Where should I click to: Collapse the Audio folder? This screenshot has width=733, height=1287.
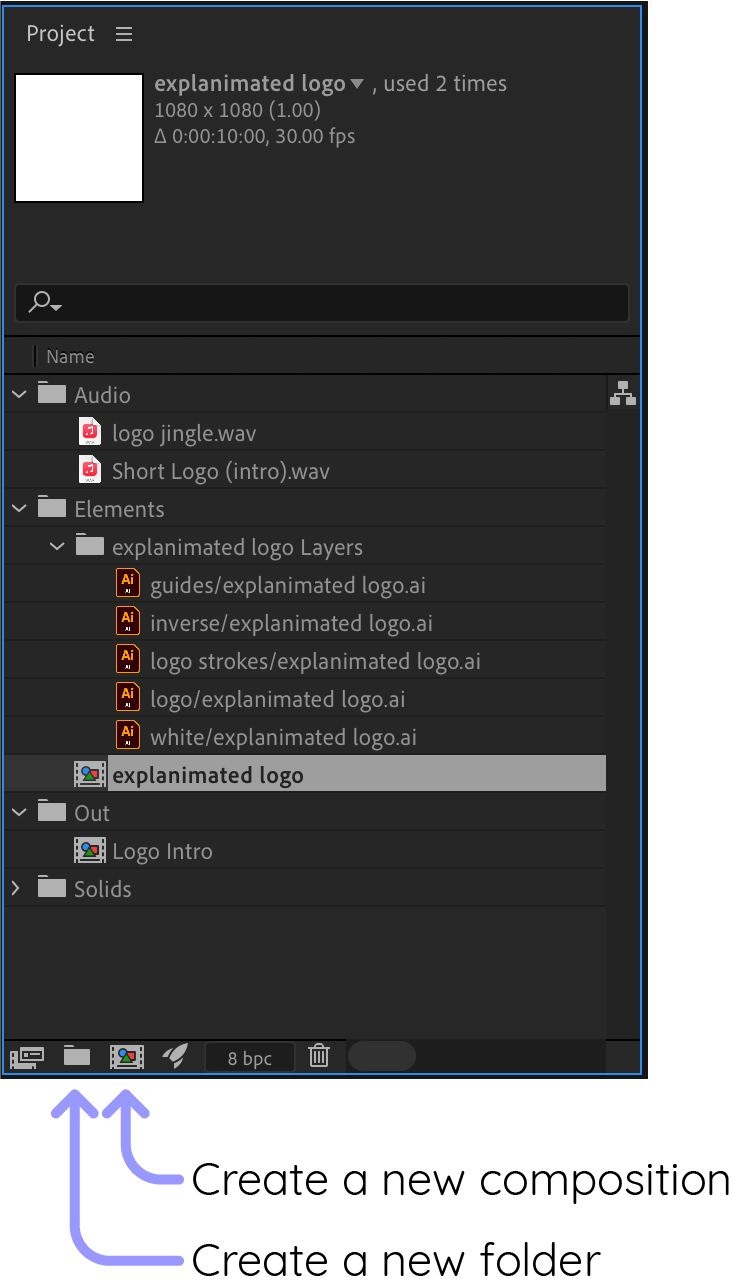pos(18,393)
